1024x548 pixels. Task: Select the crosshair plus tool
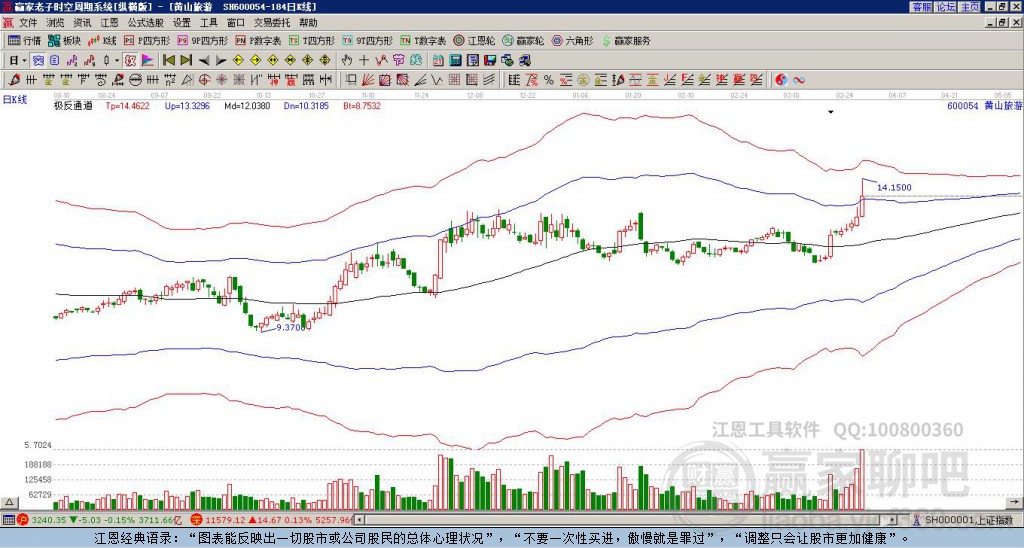[x=364, y=61]
